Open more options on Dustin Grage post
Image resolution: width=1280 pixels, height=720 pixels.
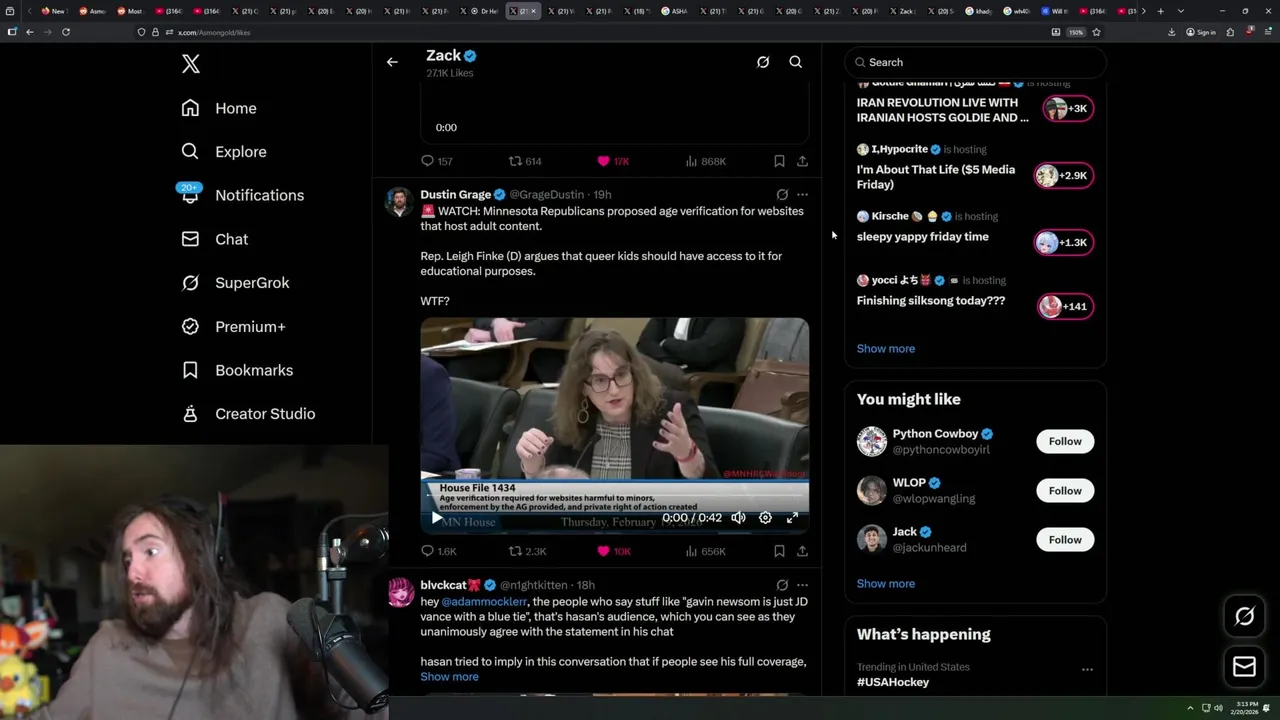point(802,195)
